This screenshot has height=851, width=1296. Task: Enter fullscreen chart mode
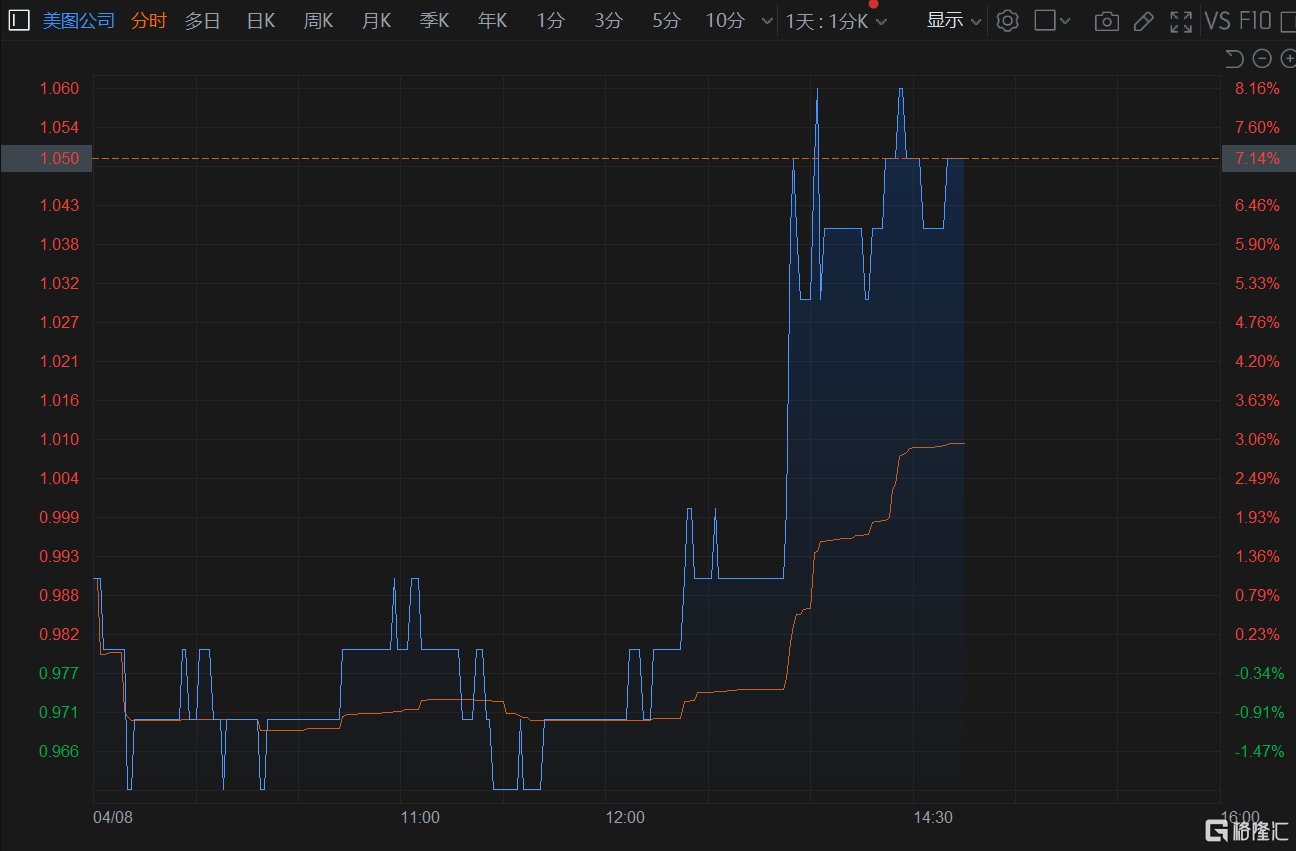point(1181,21)
